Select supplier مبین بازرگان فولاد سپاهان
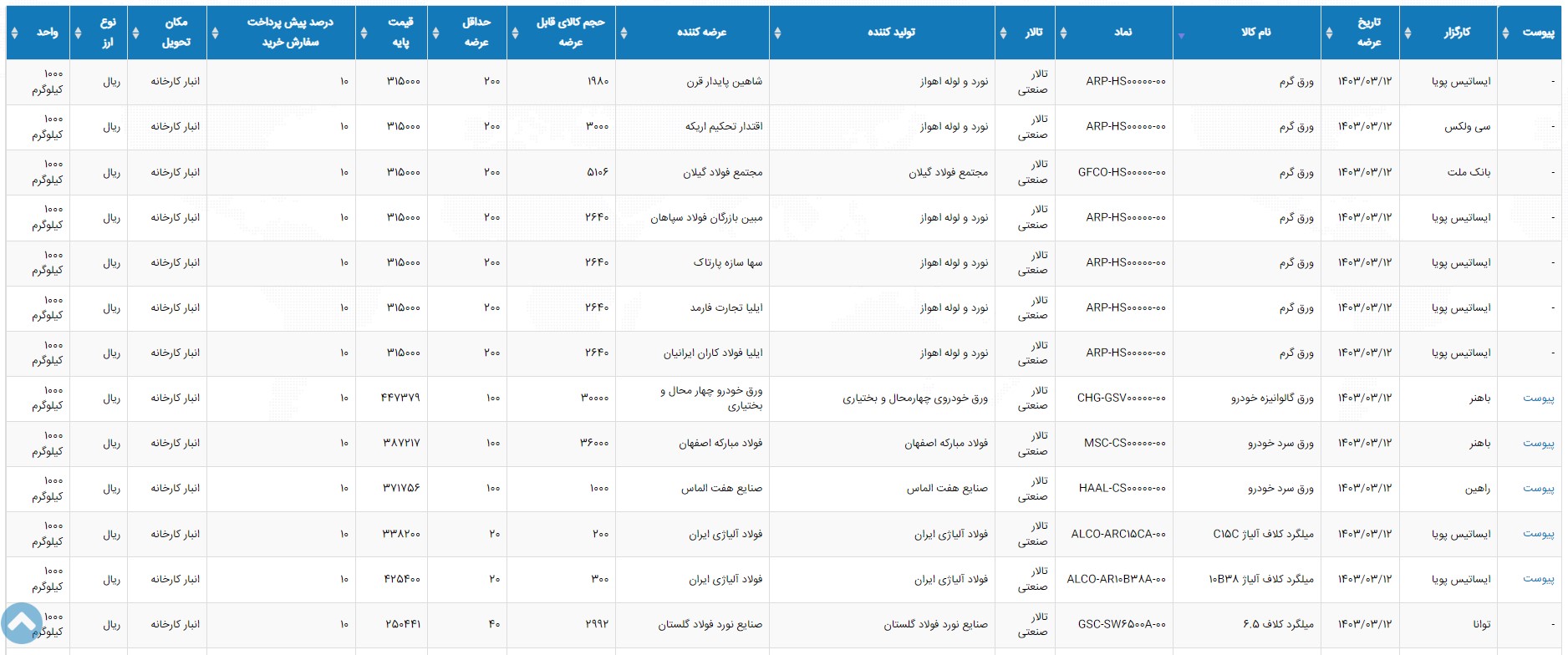The height and width of the screenshot is (655, 1568). (x=706, y=217)
